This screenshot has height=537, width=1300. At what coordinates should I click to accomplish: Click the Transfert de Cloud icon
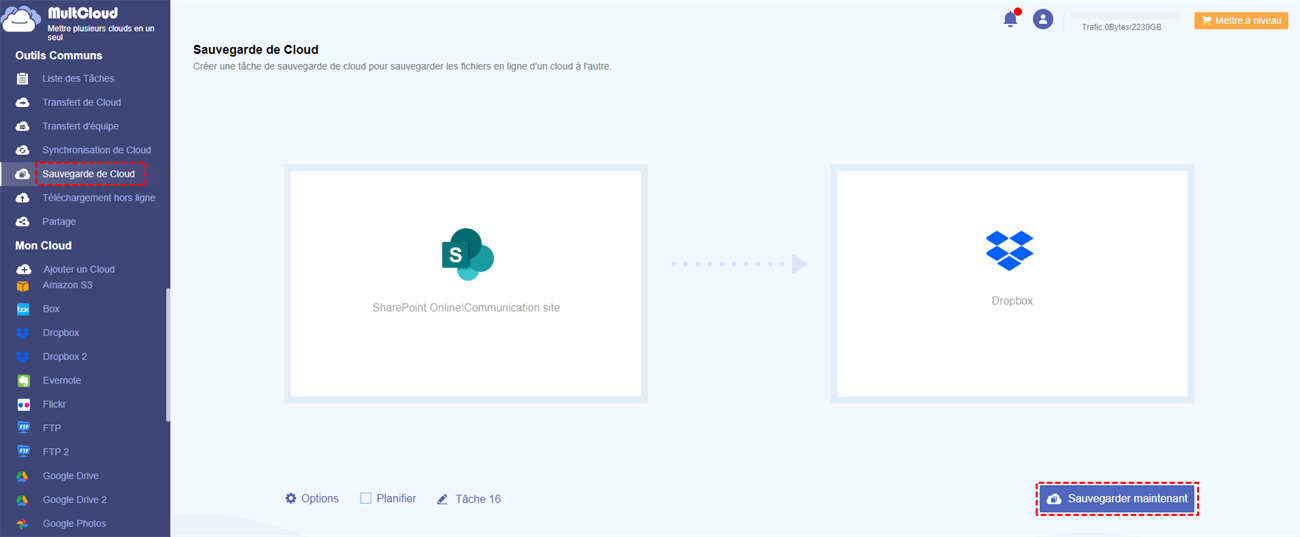(22, 102)
